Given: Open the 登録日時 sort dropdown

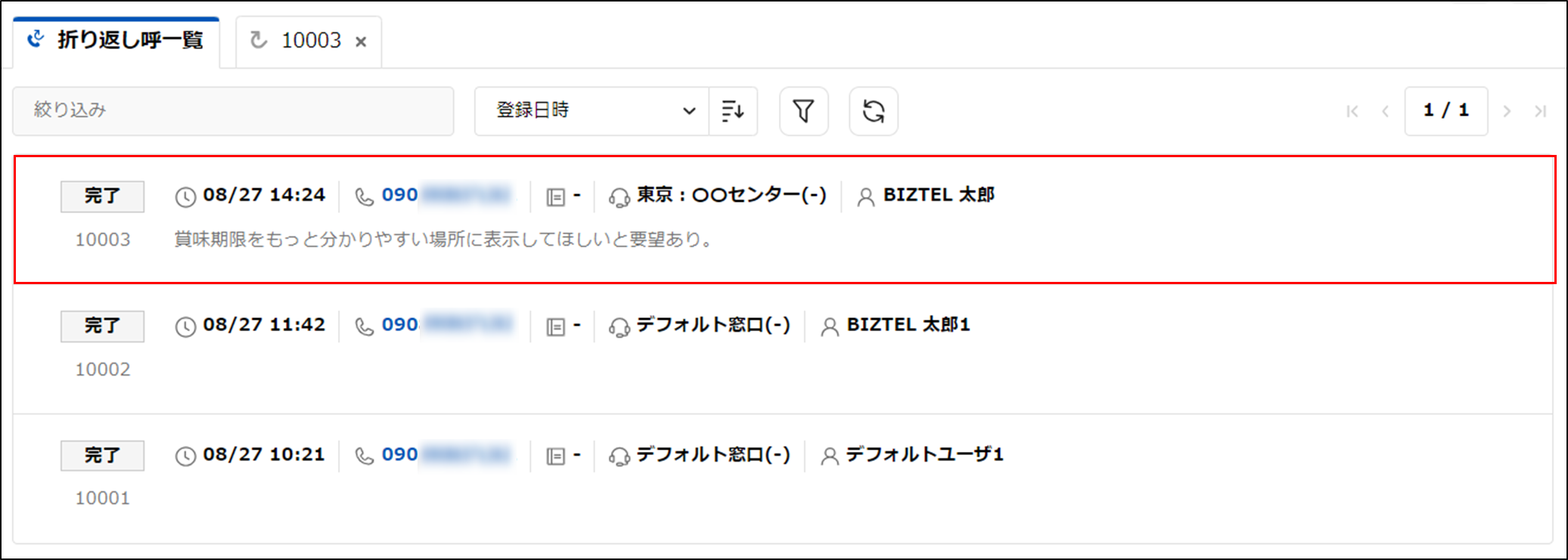Looking at the screenshot, I should point(591,111).
